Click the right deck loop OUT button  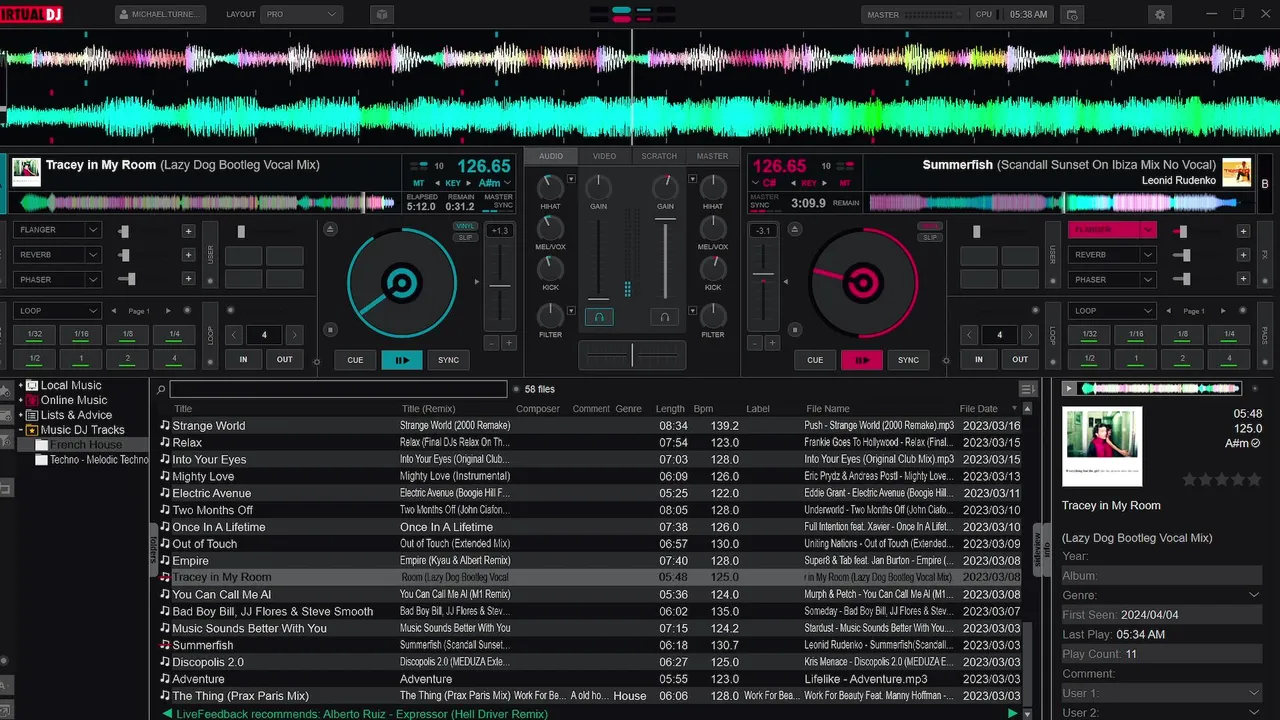1020,360
